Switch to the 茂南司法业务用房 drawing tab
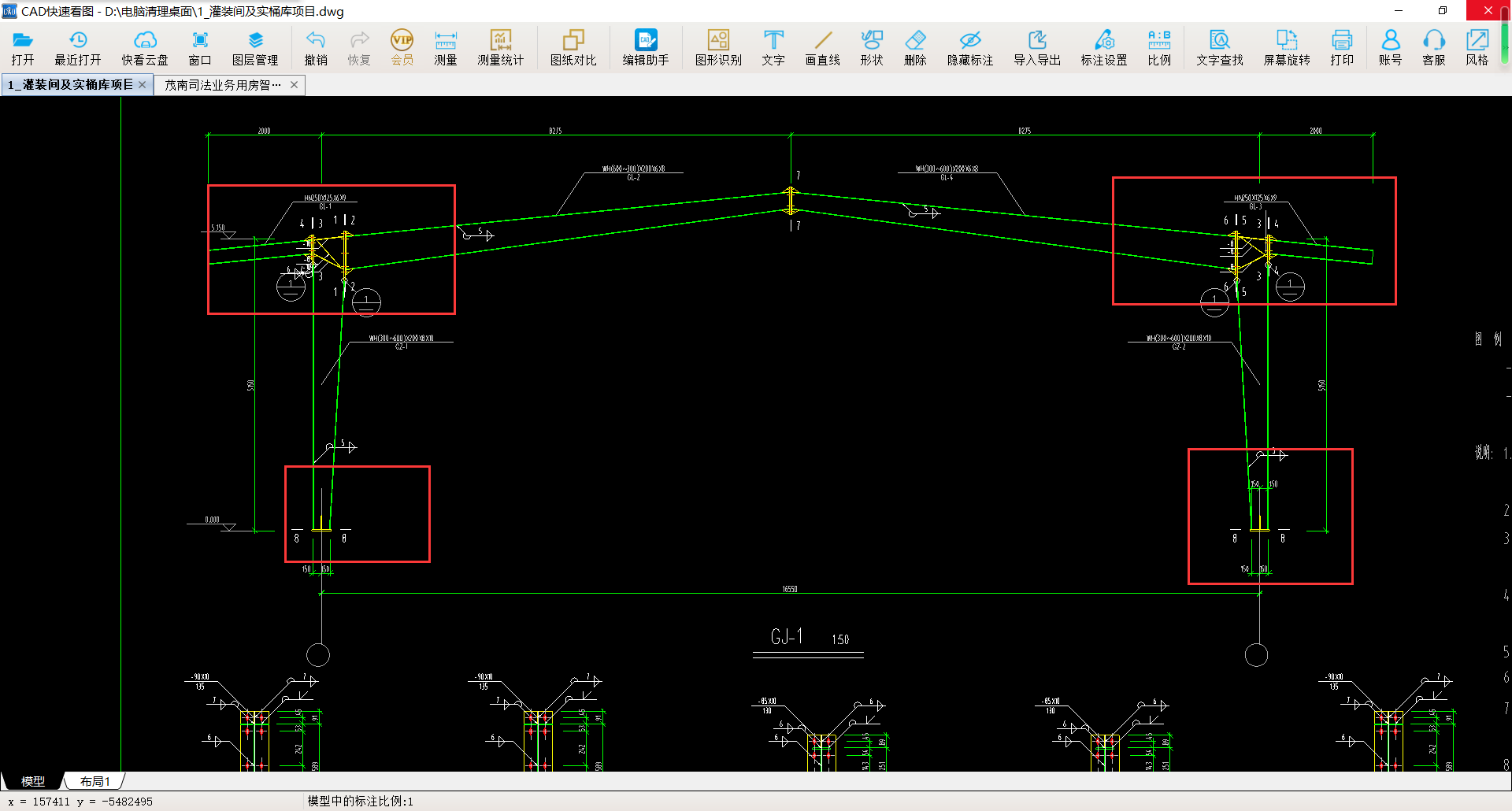The width and height of the screenshot is (1512, 811). [x=222, y=85]
